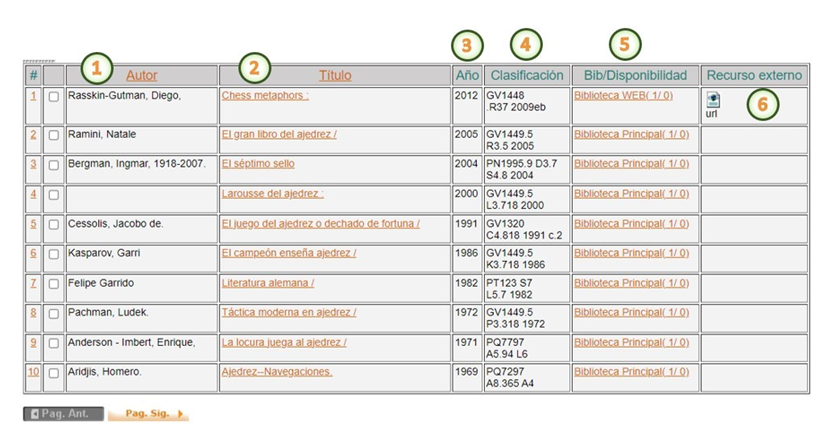Open Biblioteca Principal link for Cessolis row

(x=631, y=223)
